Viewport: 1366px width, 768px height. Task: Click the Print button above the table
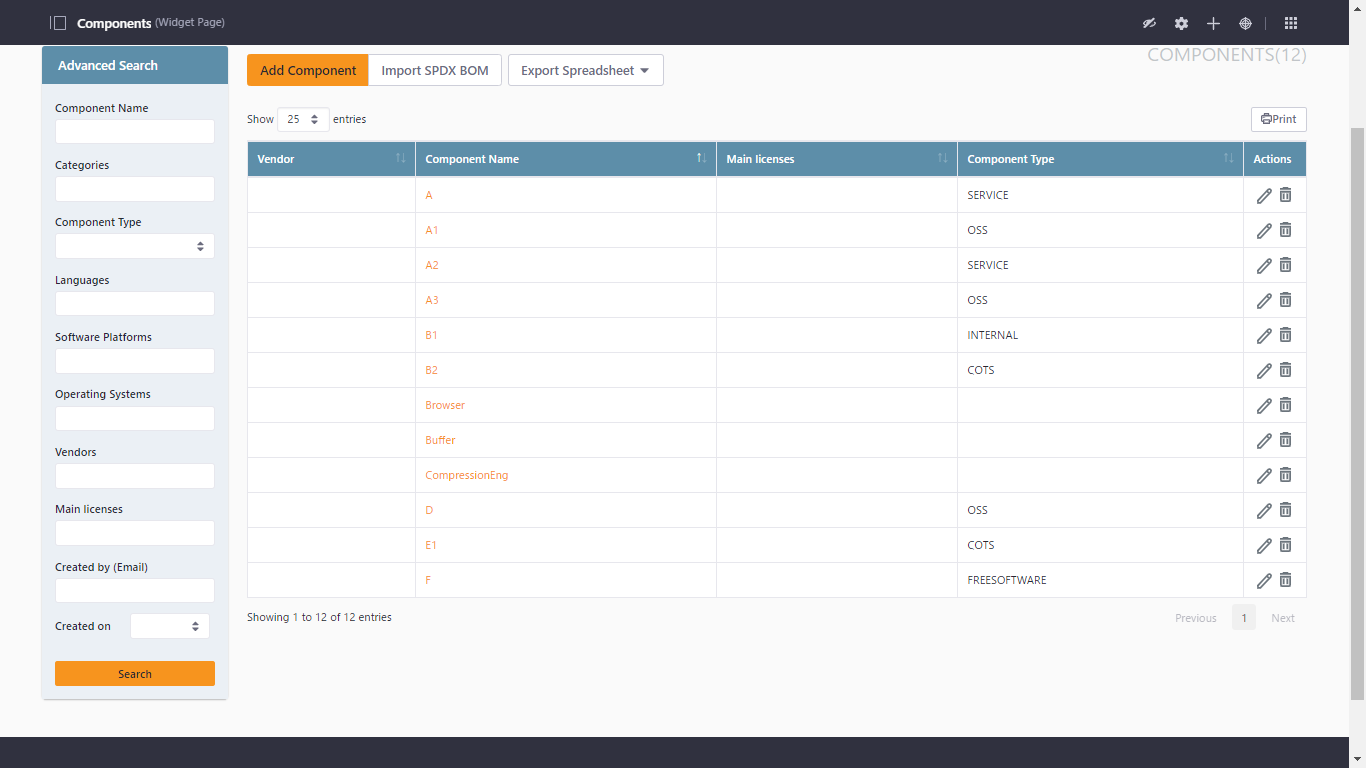point(1278,119)
